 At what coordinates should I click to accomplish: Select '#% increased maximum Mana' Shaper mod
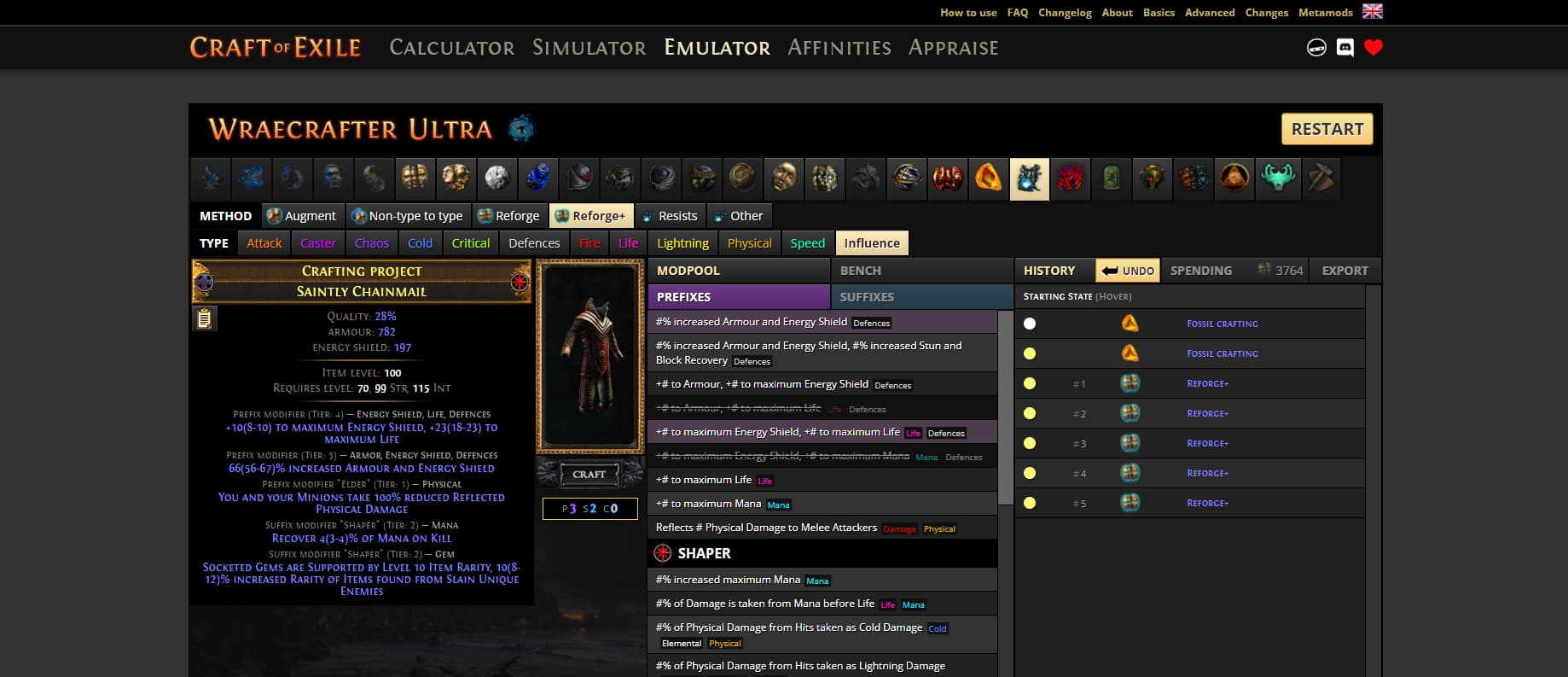pyautogui.click(x=822, y=580)
